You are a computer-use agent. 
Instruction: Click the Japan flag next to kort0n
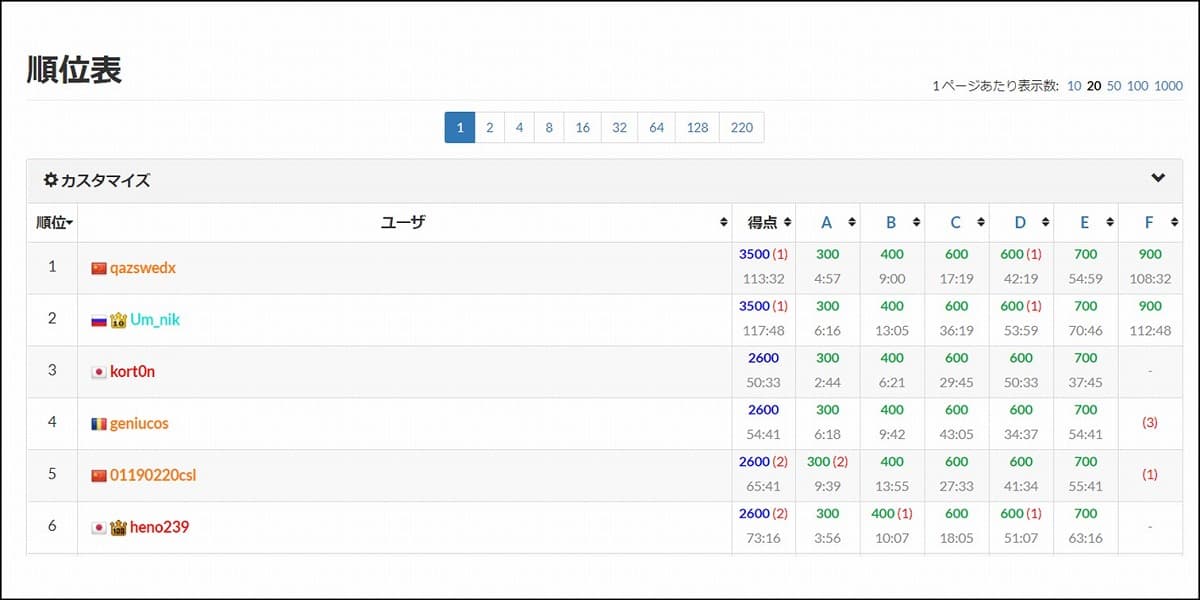(x=98, y=372)
